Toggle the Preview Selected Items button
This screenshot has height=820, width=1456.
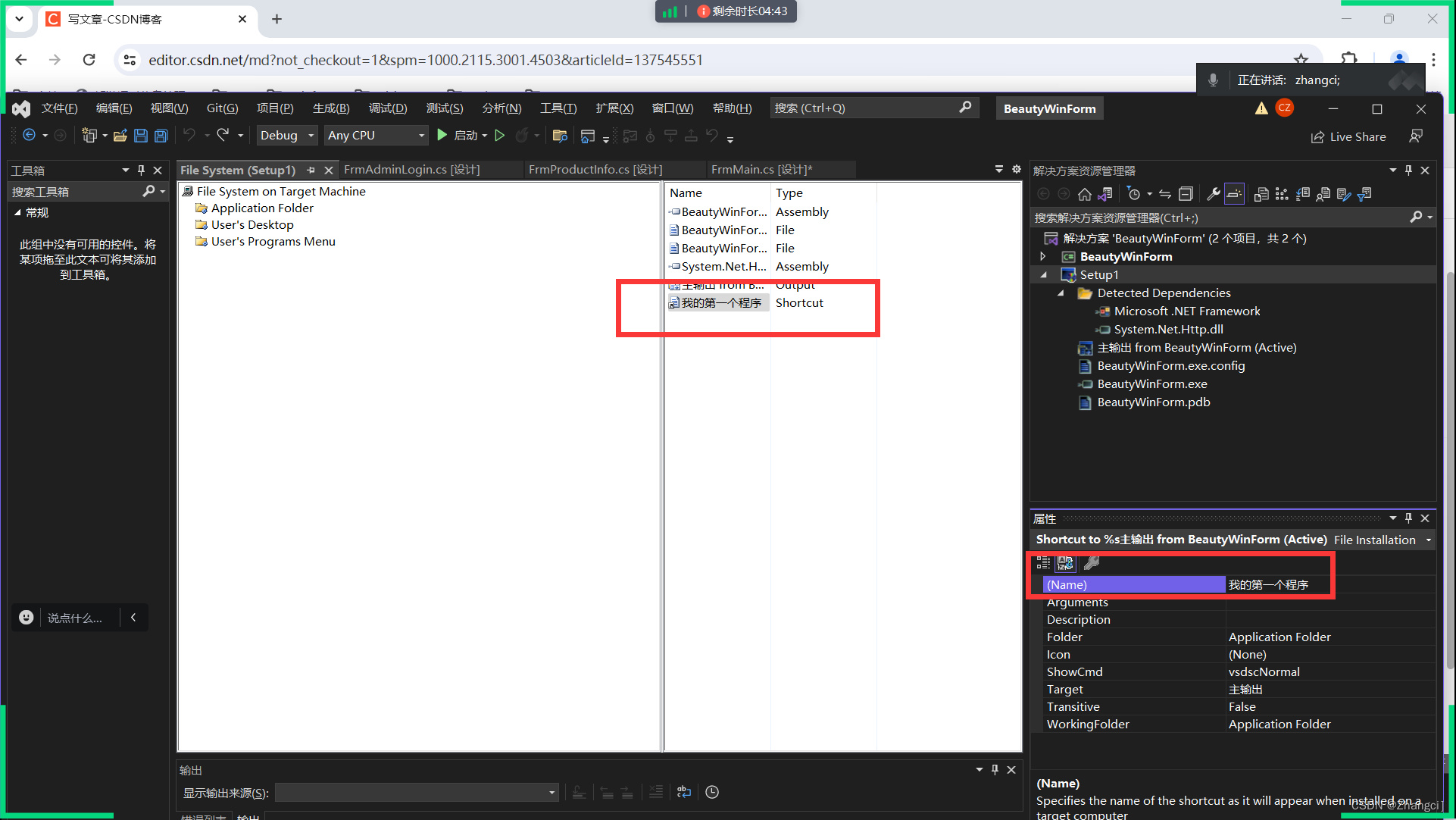pos(1234,194)
